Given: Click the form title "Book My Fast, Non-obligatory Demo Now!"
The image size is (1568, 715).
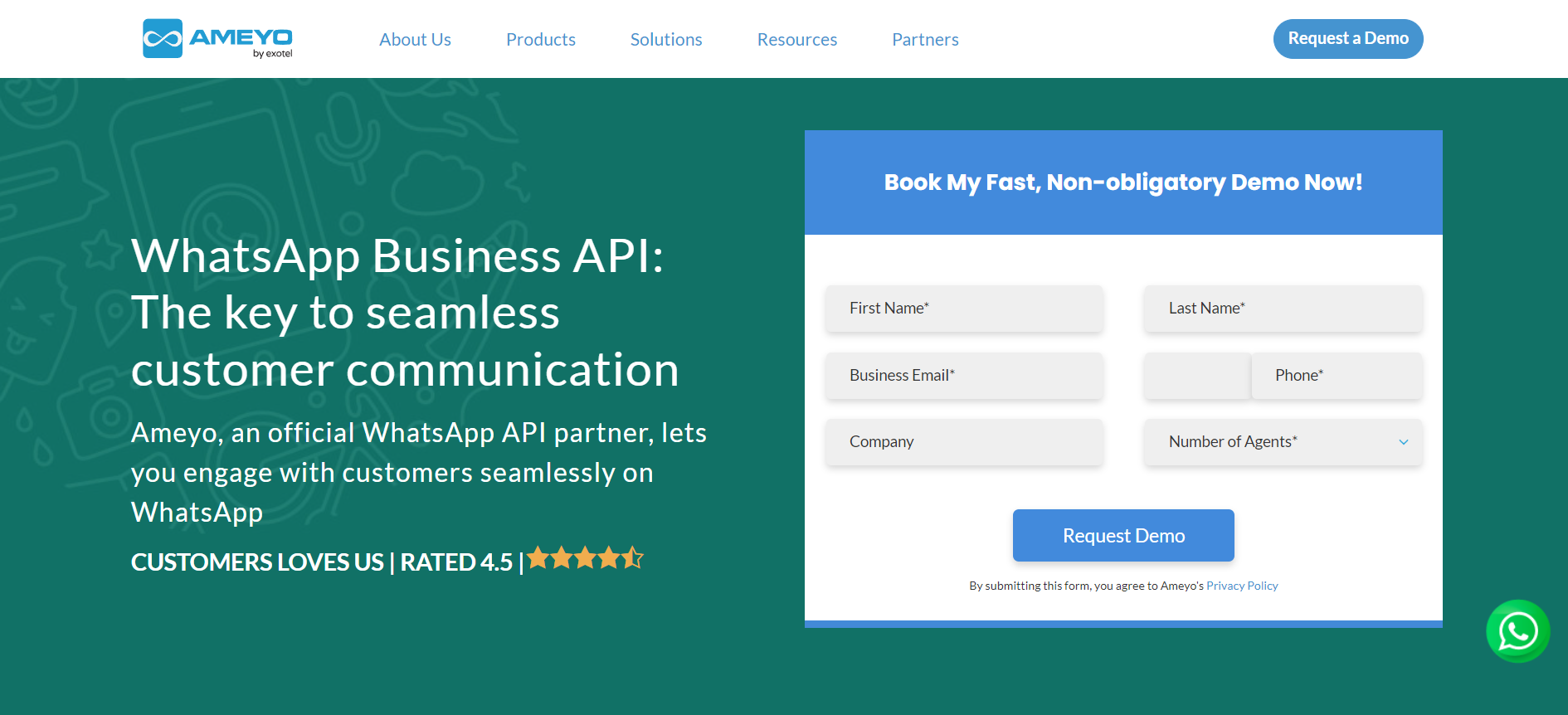Looking at the screenshot, I should (1123, 182).
